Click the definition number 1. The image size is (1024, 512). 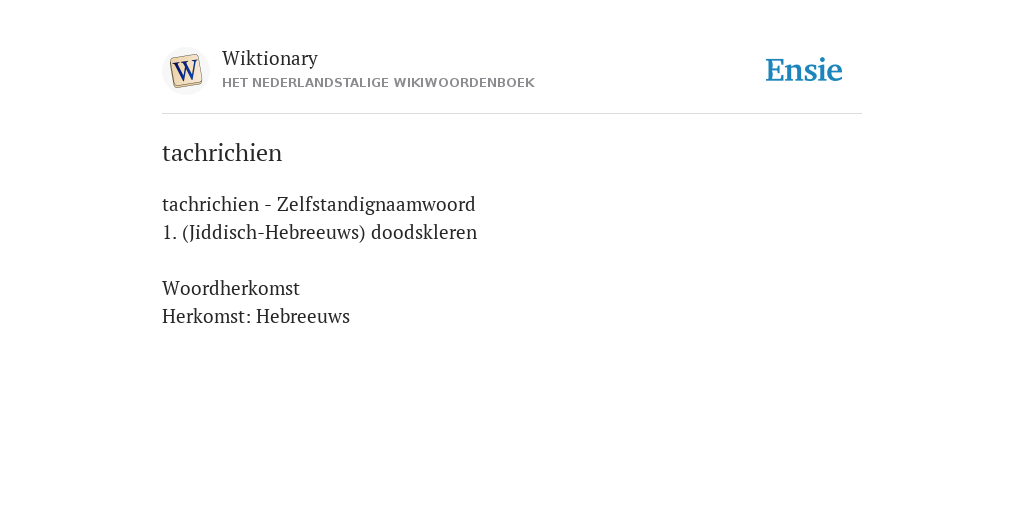[x=169, y=232]
